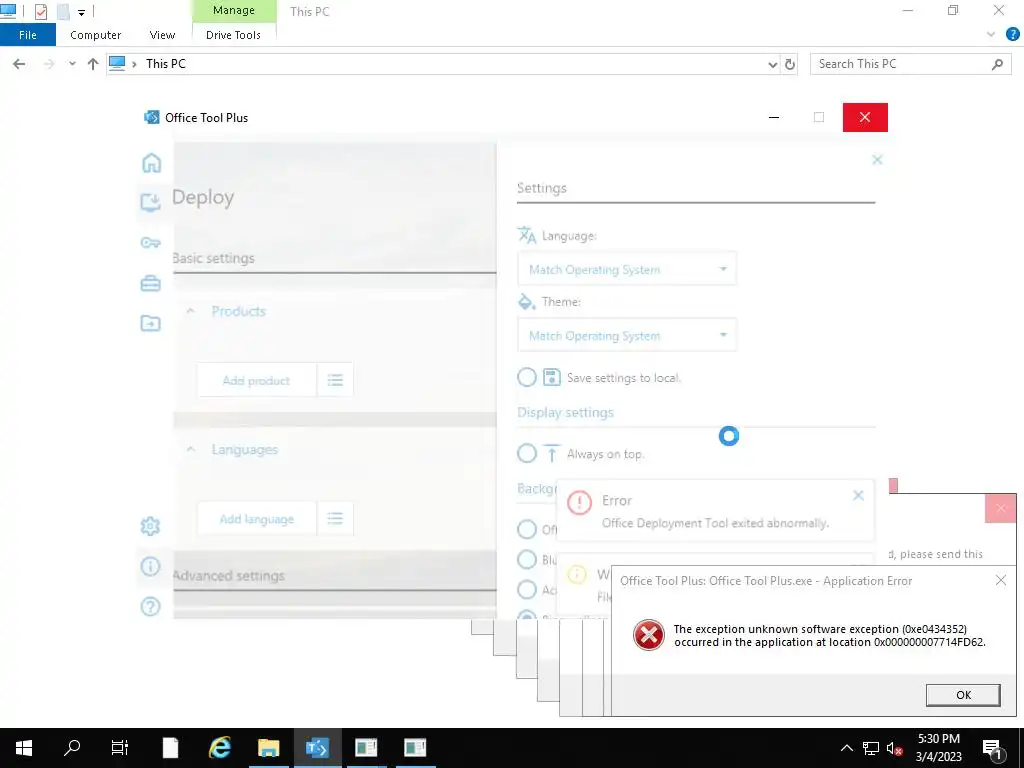The image size is (1024, 768).
Task: Open the Home icon in Office Tool Plus sidebar
Action: tap(152, 162)
